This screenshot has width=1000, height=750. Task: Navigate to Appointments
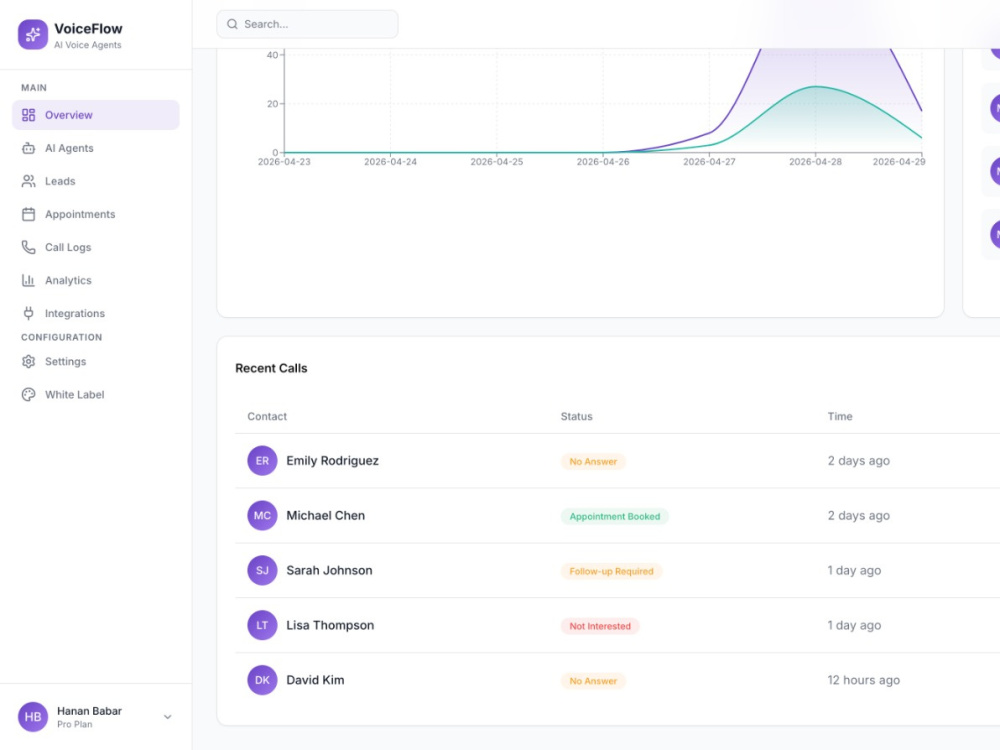(x=96, y=214)
